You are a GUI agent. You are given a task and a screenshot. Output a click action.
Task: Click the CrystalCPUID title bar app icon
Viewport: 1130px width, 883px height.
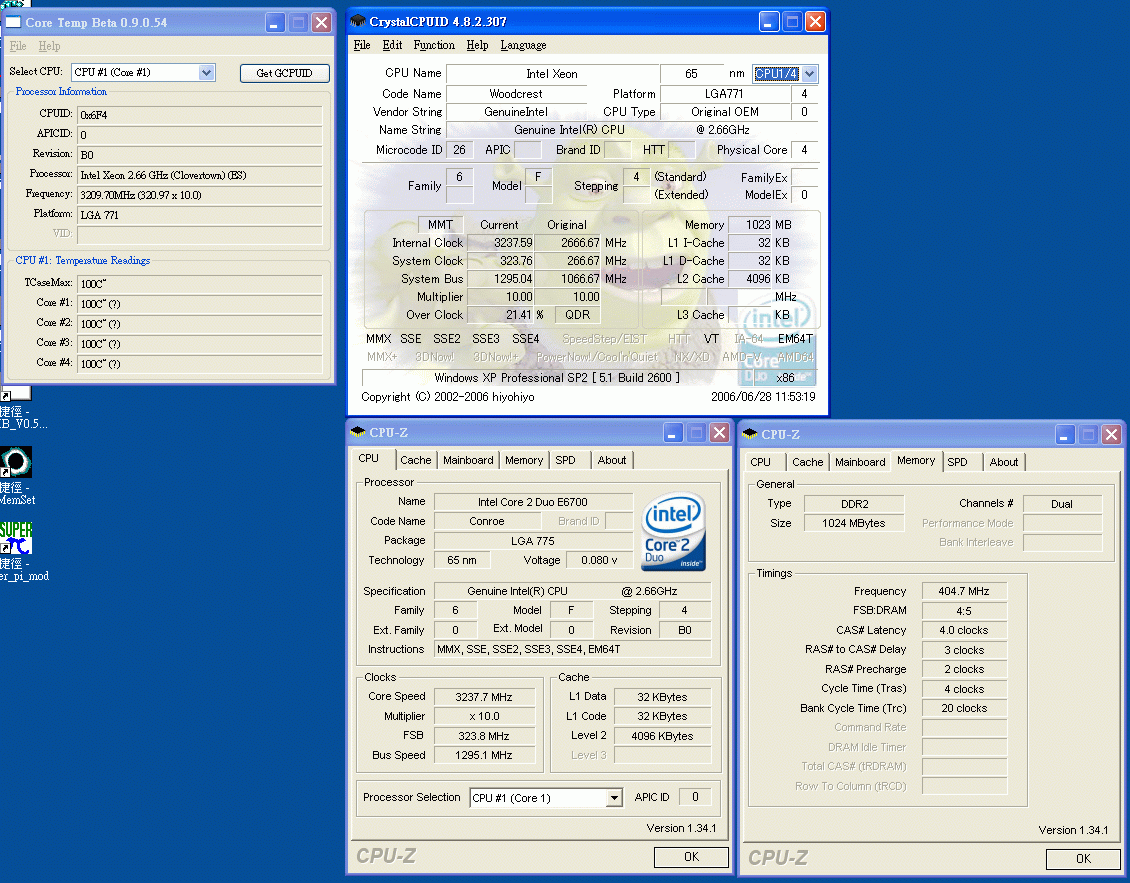(x=358, y=21)
